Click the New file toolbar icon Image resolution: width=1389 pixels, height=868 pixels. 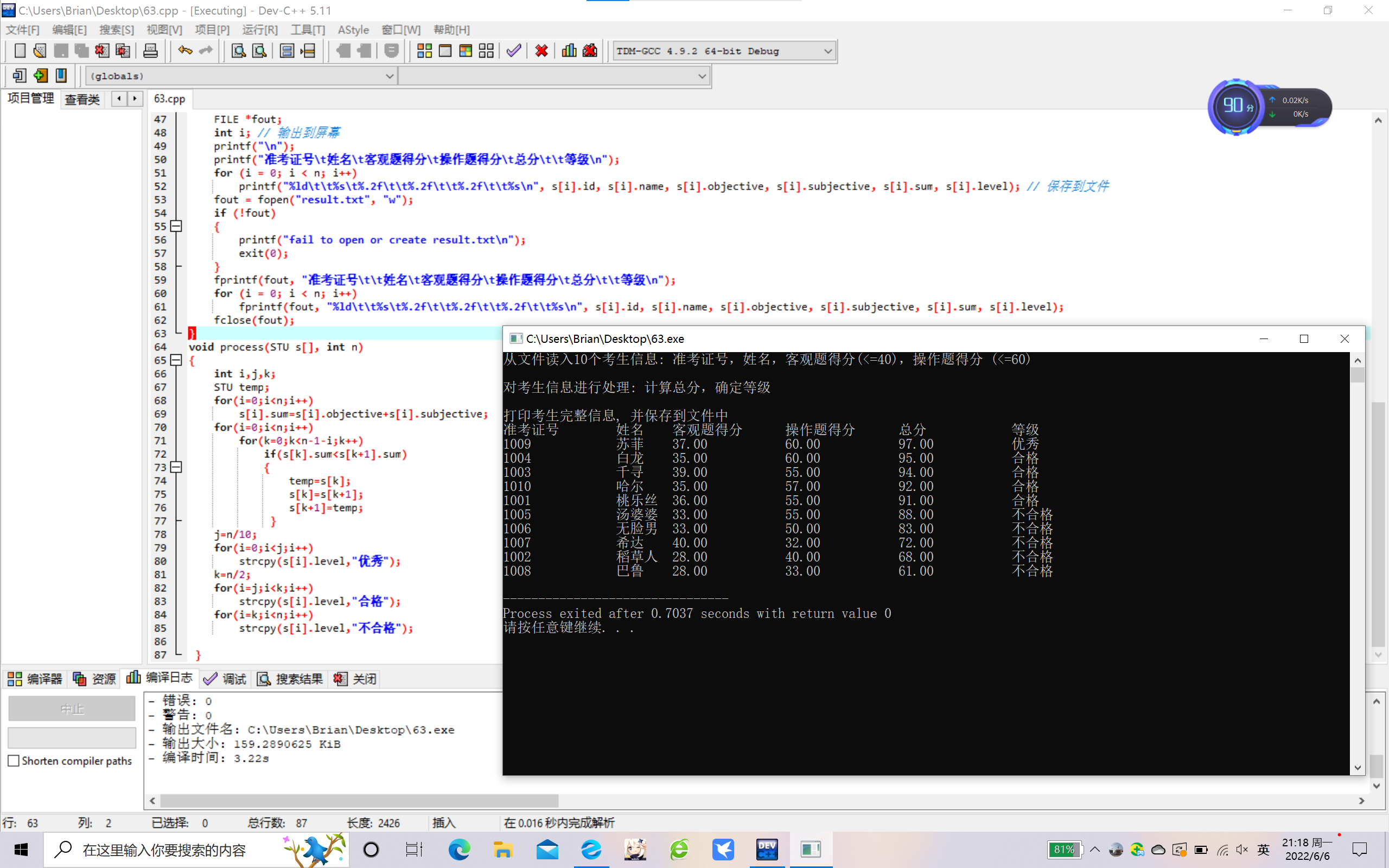pyautogui.click(x=20, y=51)
